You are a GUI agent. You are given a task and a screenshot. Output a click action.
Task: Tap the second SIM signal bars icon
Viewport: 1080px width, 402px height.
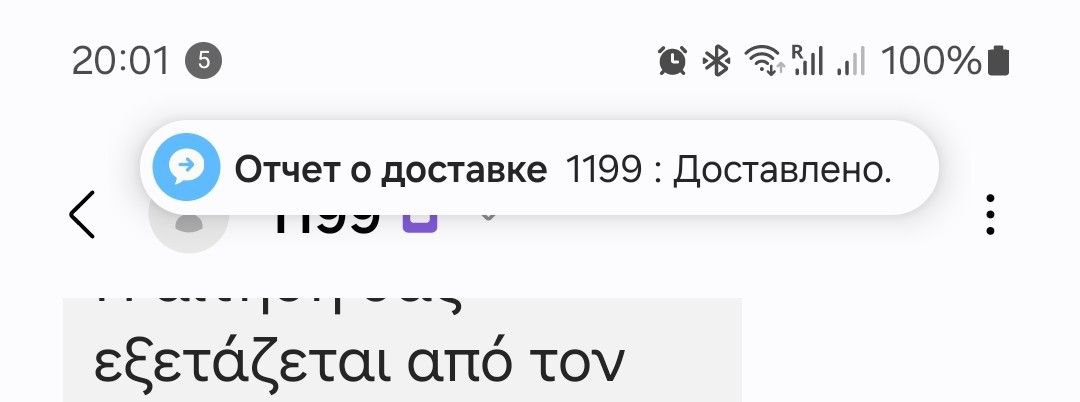850,64
